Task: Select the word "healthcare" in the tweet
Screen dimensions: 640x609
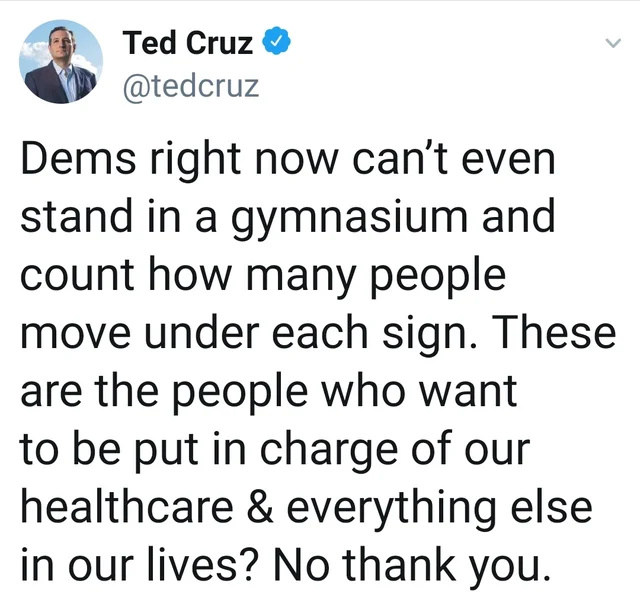Action: (127, 507)
